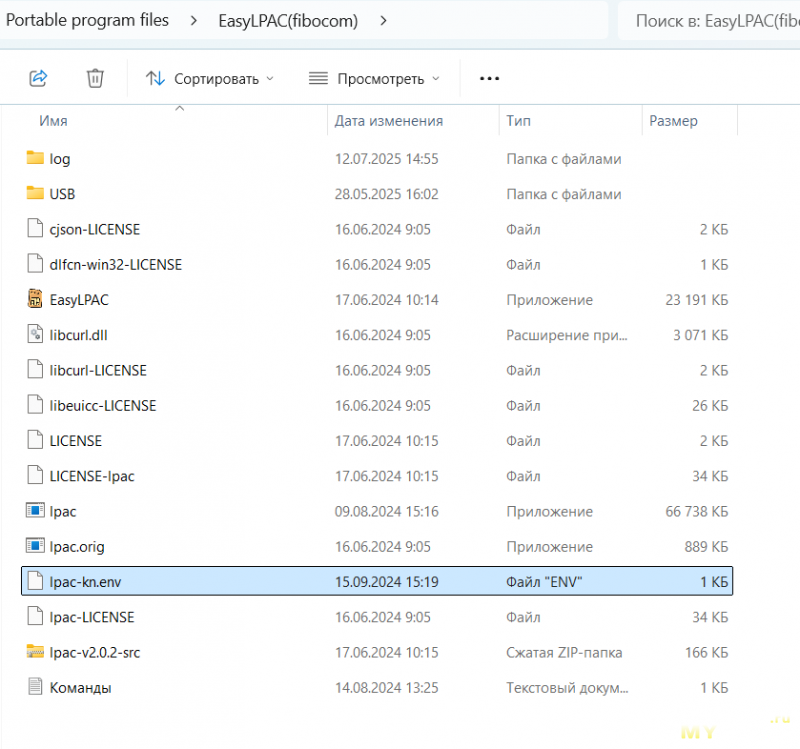The height and width of the screenshot is (749, 800).
Task: Click type Файл "ENV" cell
Action: [x=544, y=582]
